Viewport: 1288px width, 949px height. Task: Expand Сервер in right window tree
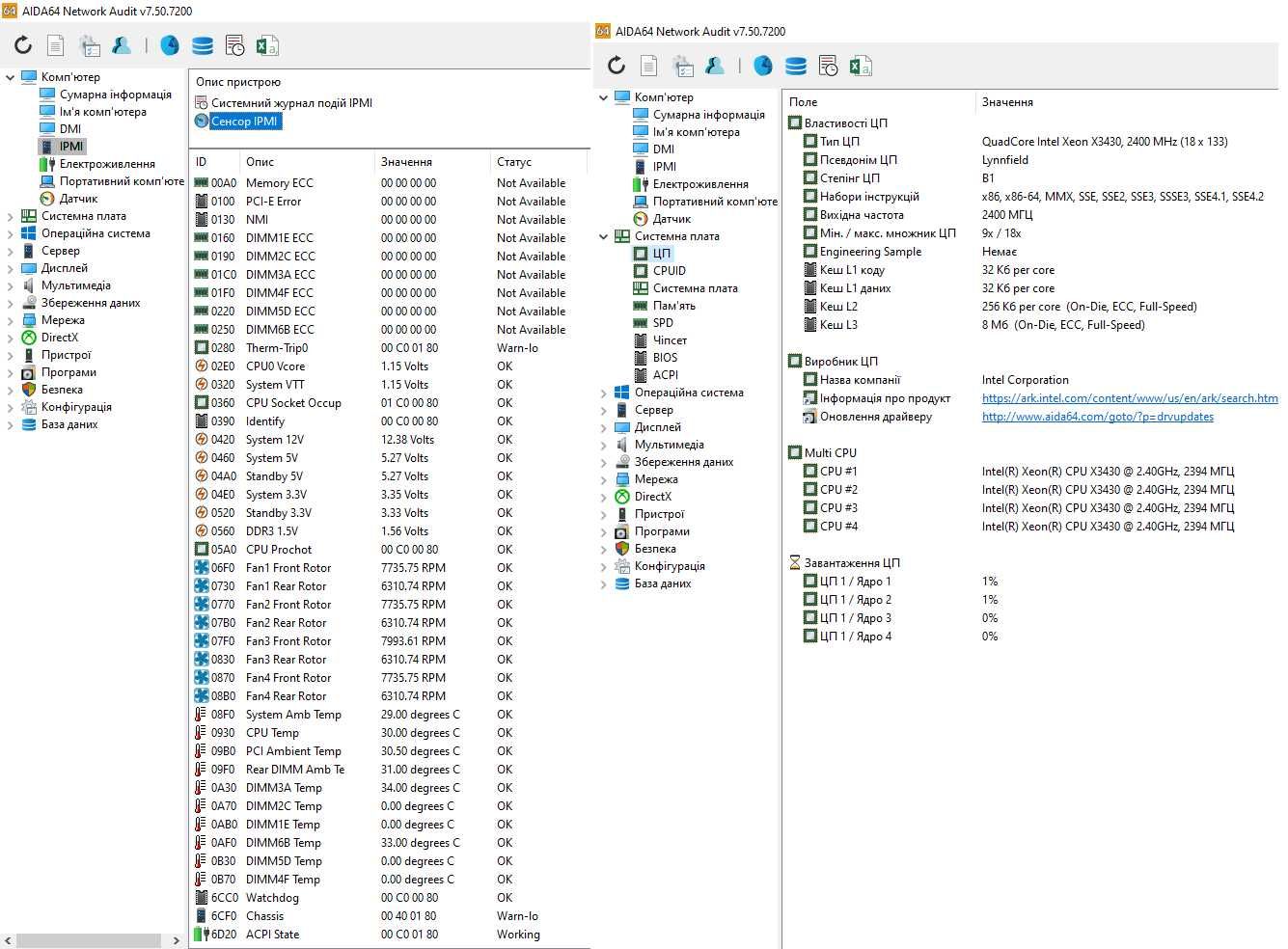[604, 410]
